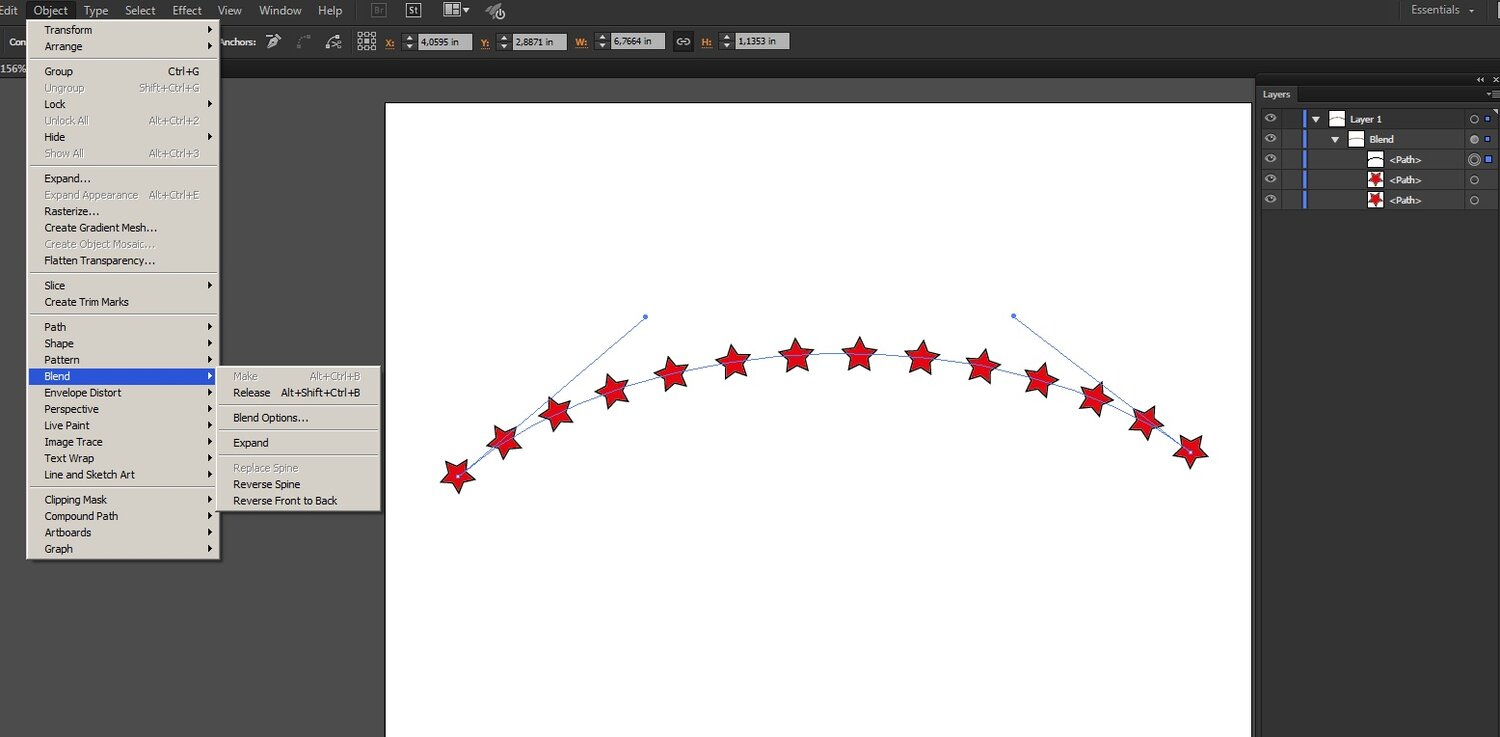Choose Release in the Blend submenu
The height and width of the screenshot is (737, 1500).
tap(298, 393)
